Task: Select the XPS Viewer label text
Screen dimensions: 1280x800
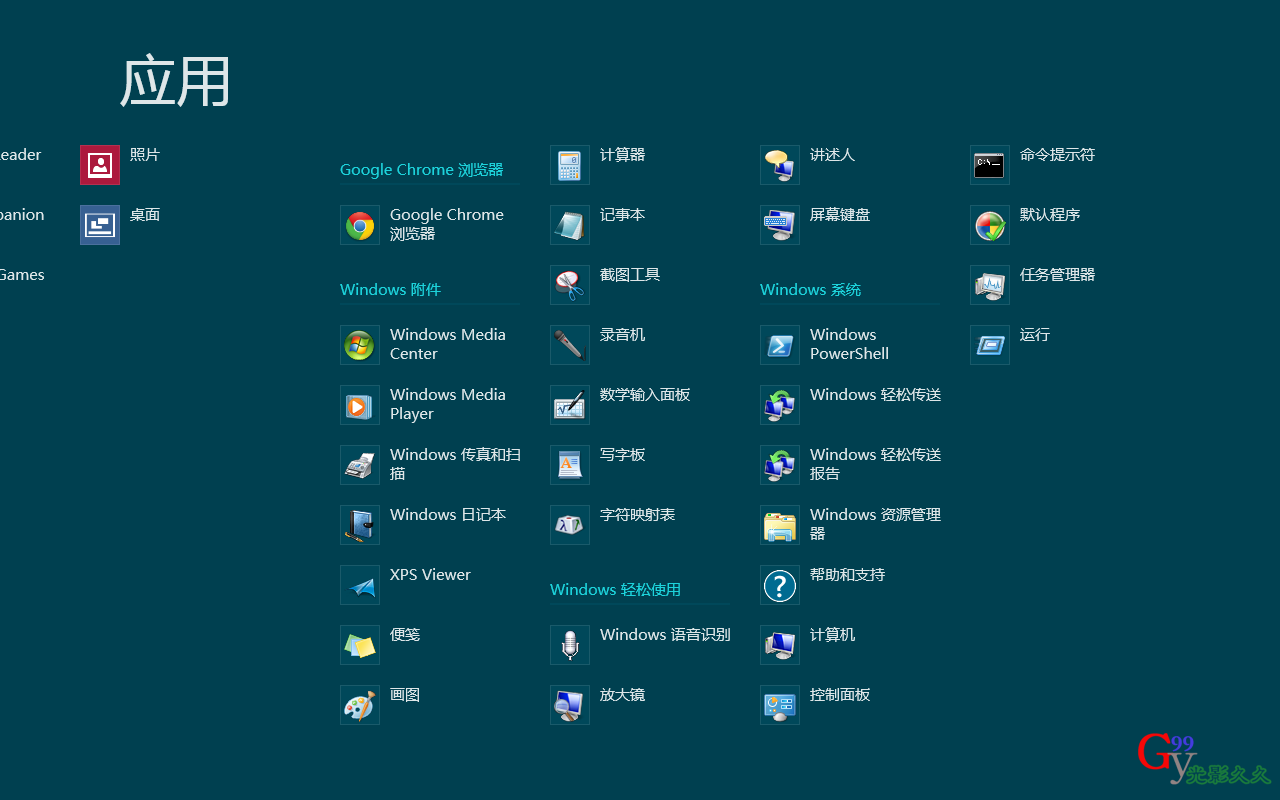Action: (430, 575)
